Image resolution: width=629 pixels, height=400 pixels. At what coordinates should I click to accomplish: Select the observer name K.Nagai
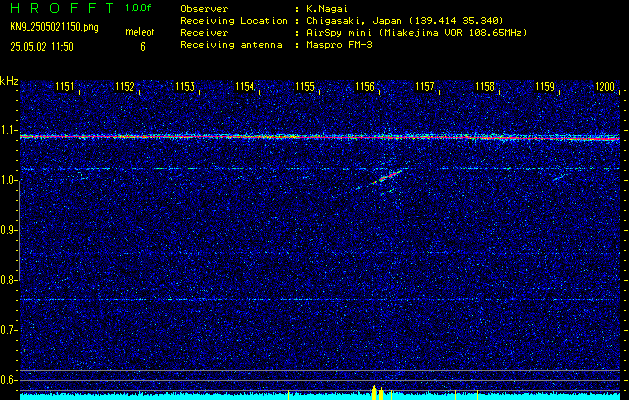pyautogui.click(x=325, y=9)
